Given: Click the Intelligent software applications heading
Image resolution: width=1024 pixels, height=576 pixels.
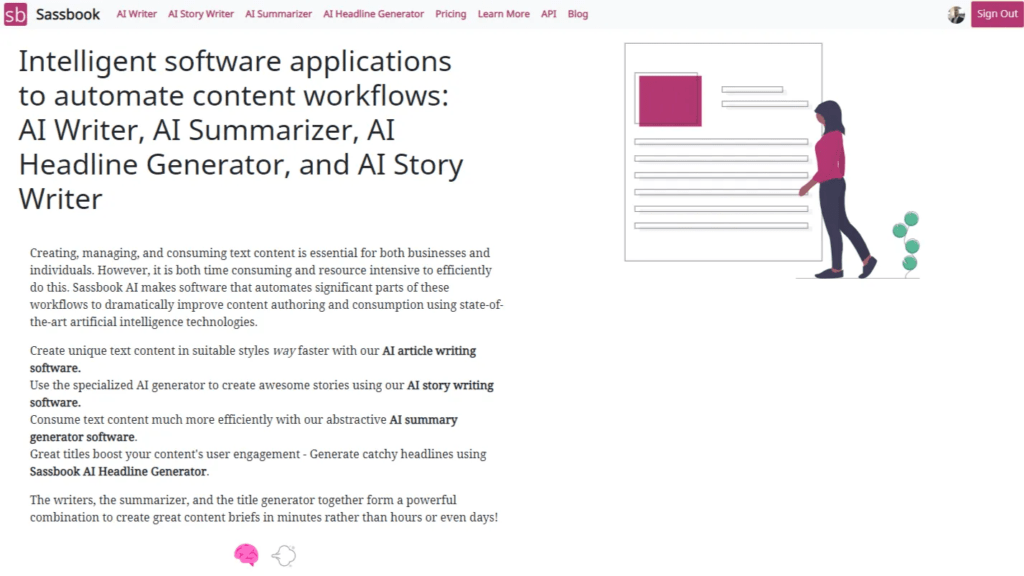Looking at the screenshot, I should coord(241,130).
